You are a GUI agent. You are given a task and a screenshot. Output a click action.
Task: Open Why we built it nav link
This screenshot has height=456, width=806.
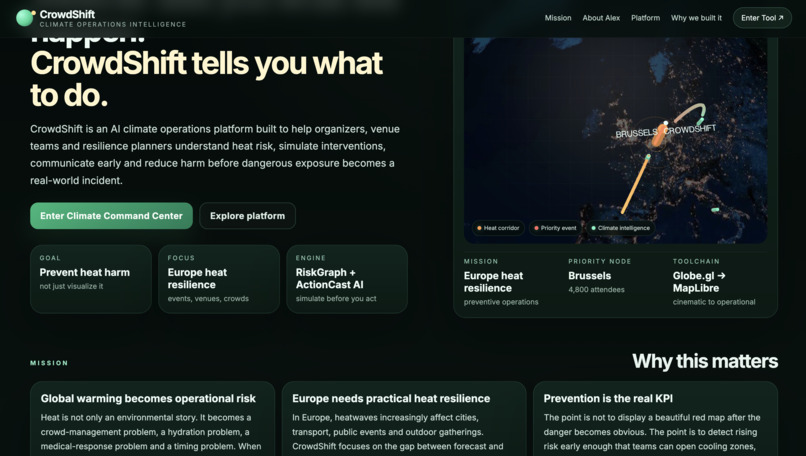(696, 18)
